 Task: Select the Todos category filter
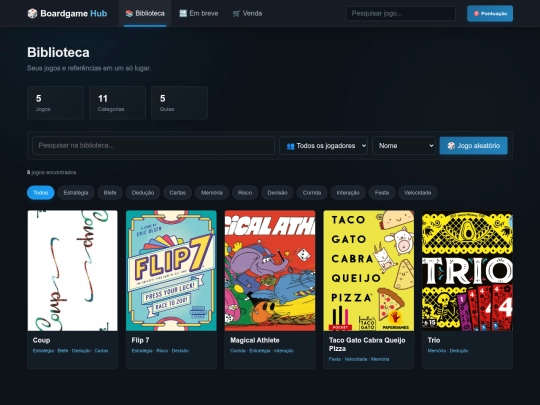(41, 193)
